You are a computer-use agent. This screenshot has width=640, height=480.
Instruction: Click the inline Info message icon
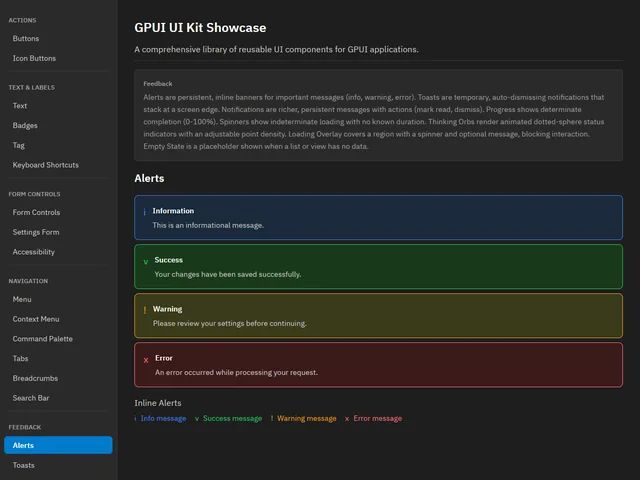(135, 418)
